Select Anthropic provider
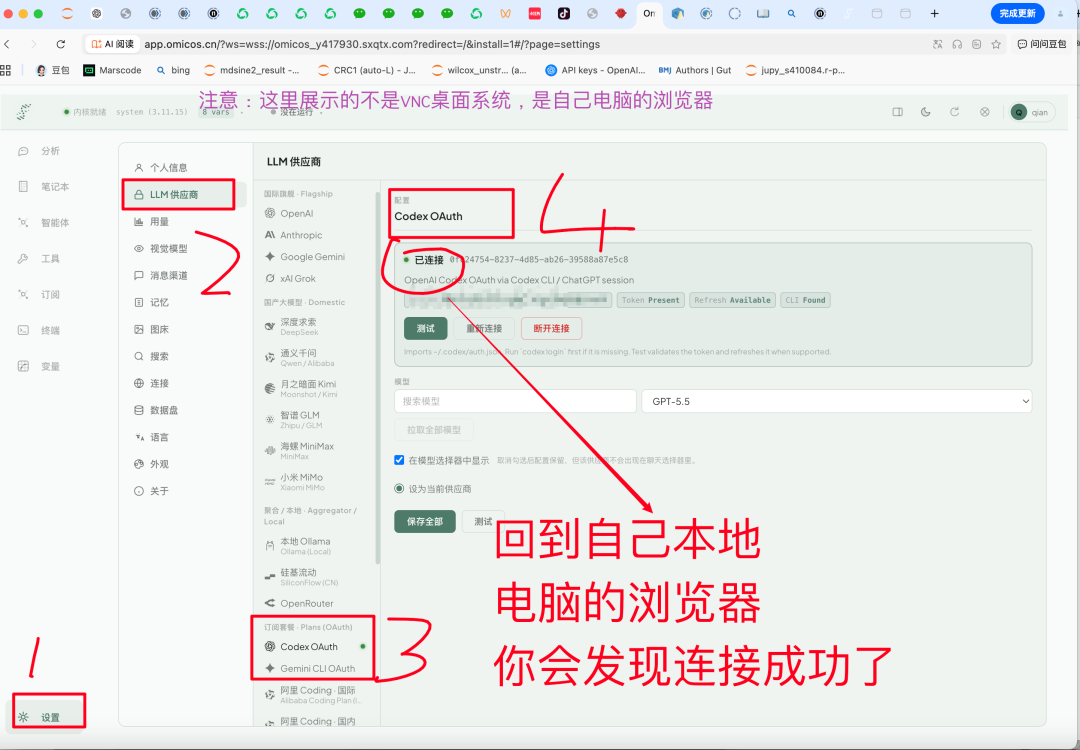Image resolution: width=1080 pixels, height=750 pixels. [293, 235]
